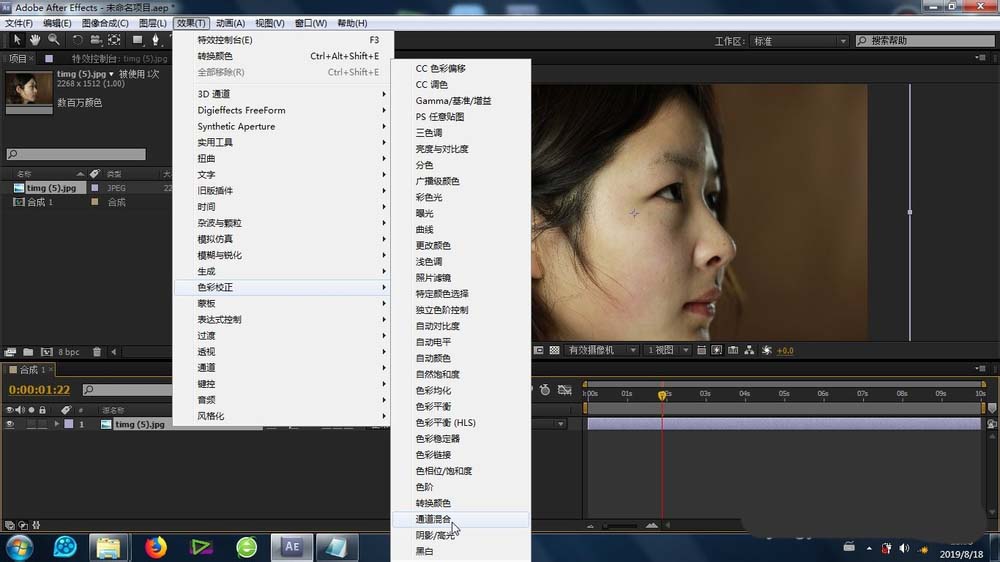The height and width of the screenshot is (562, 1000).
Task: Select the Rotation tool
Action: click(x=77, y=40)
